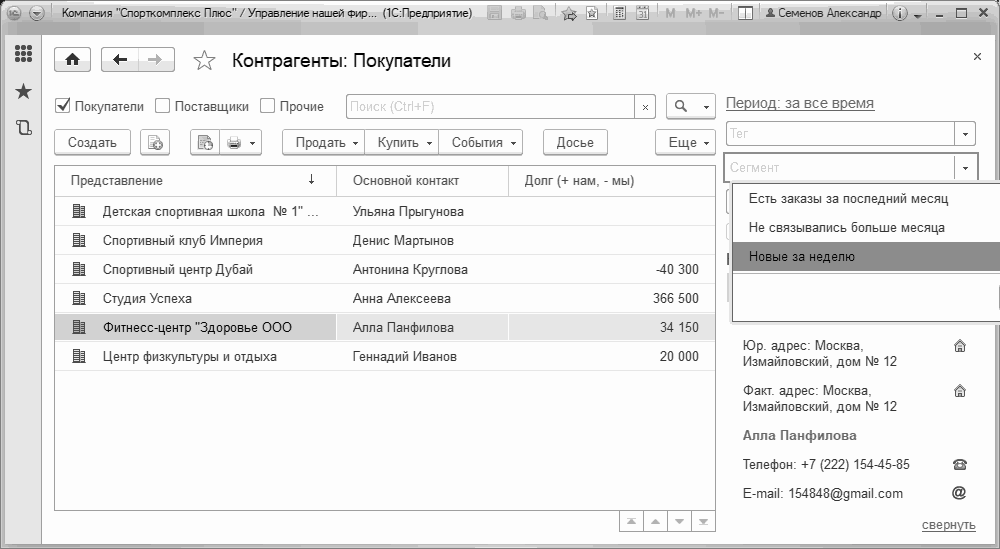Uncheck the Покупатели checkbox
Screen dimensions: 1000x549
62,106
